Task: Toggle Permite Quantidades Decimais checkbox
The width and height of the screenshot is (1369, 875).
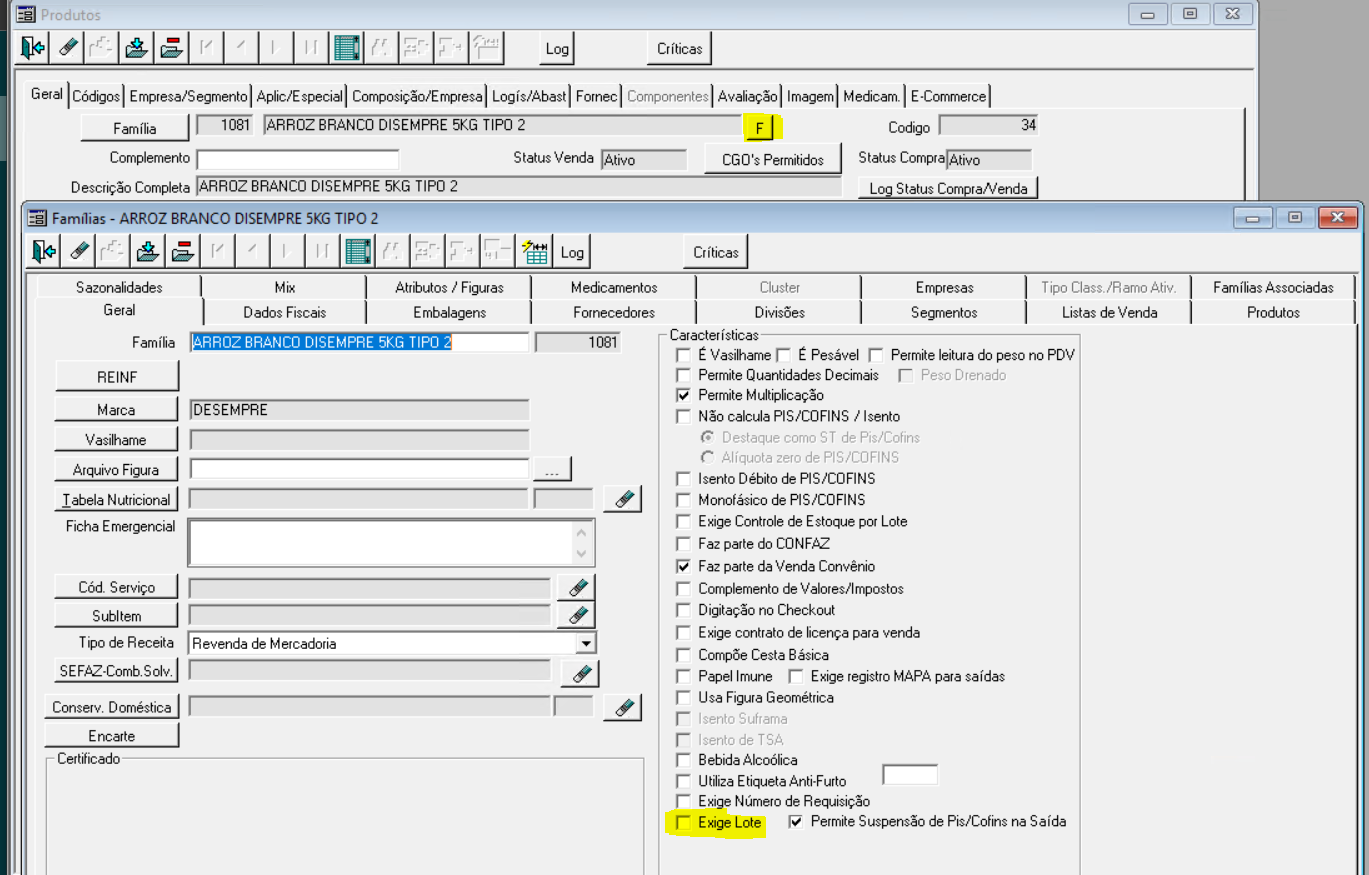Action: [684, 375]
